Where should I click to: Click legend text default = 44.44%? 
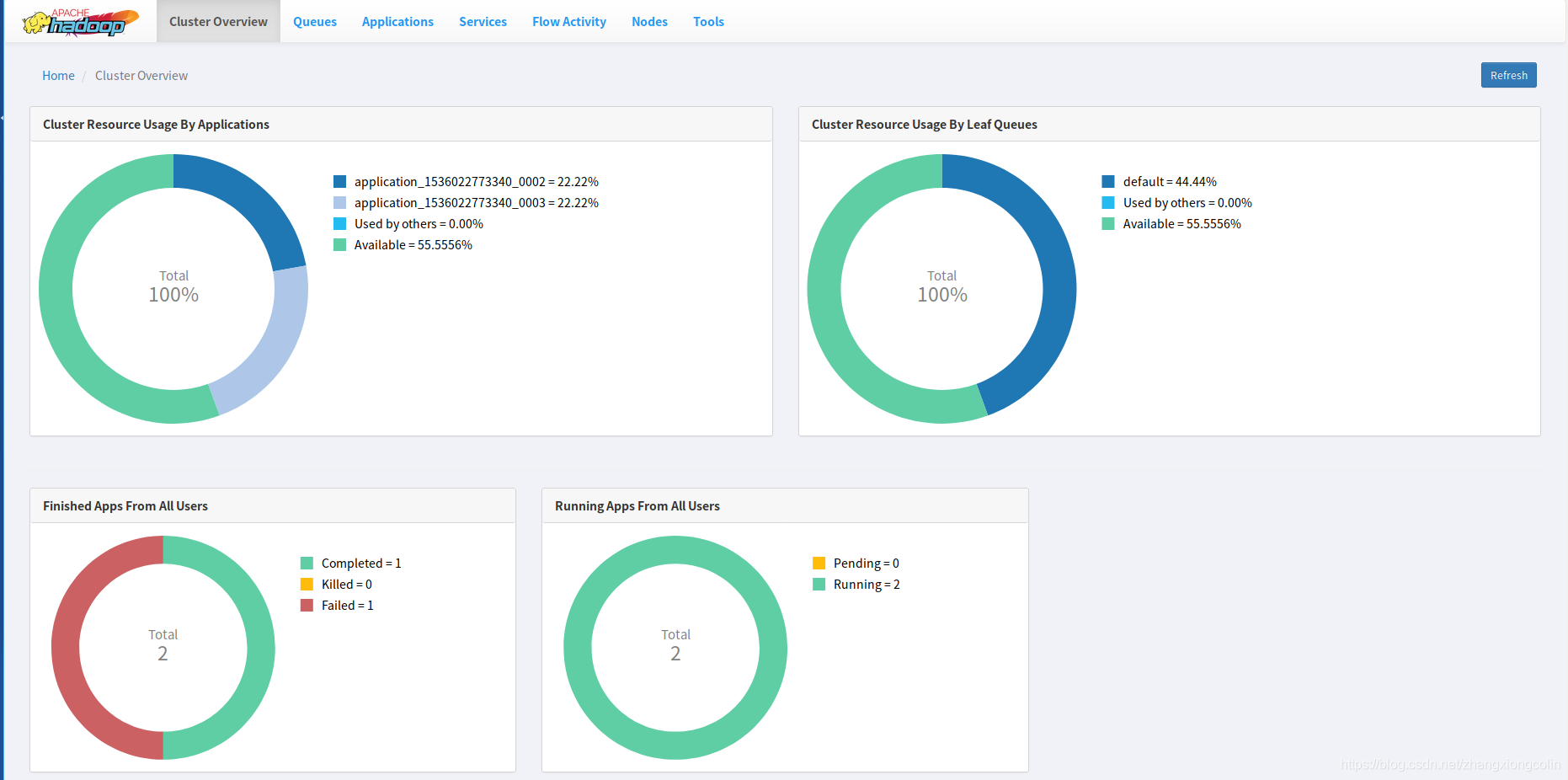click(x=1170, y=182)
